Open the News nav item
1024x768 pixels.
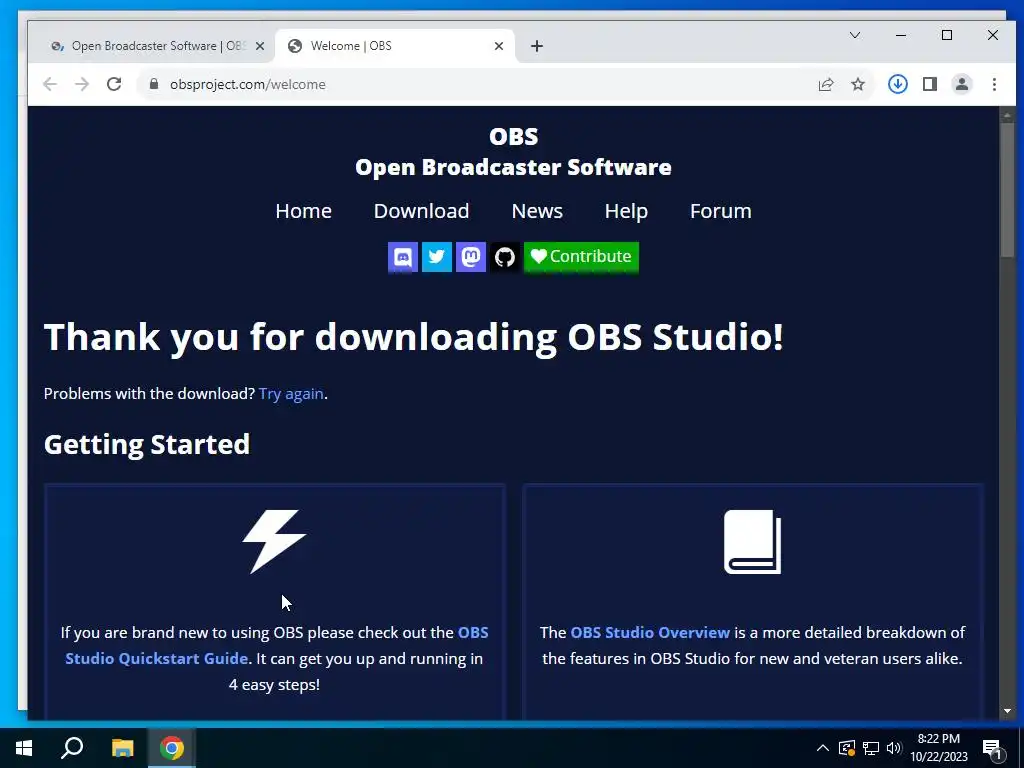[537, 211]
